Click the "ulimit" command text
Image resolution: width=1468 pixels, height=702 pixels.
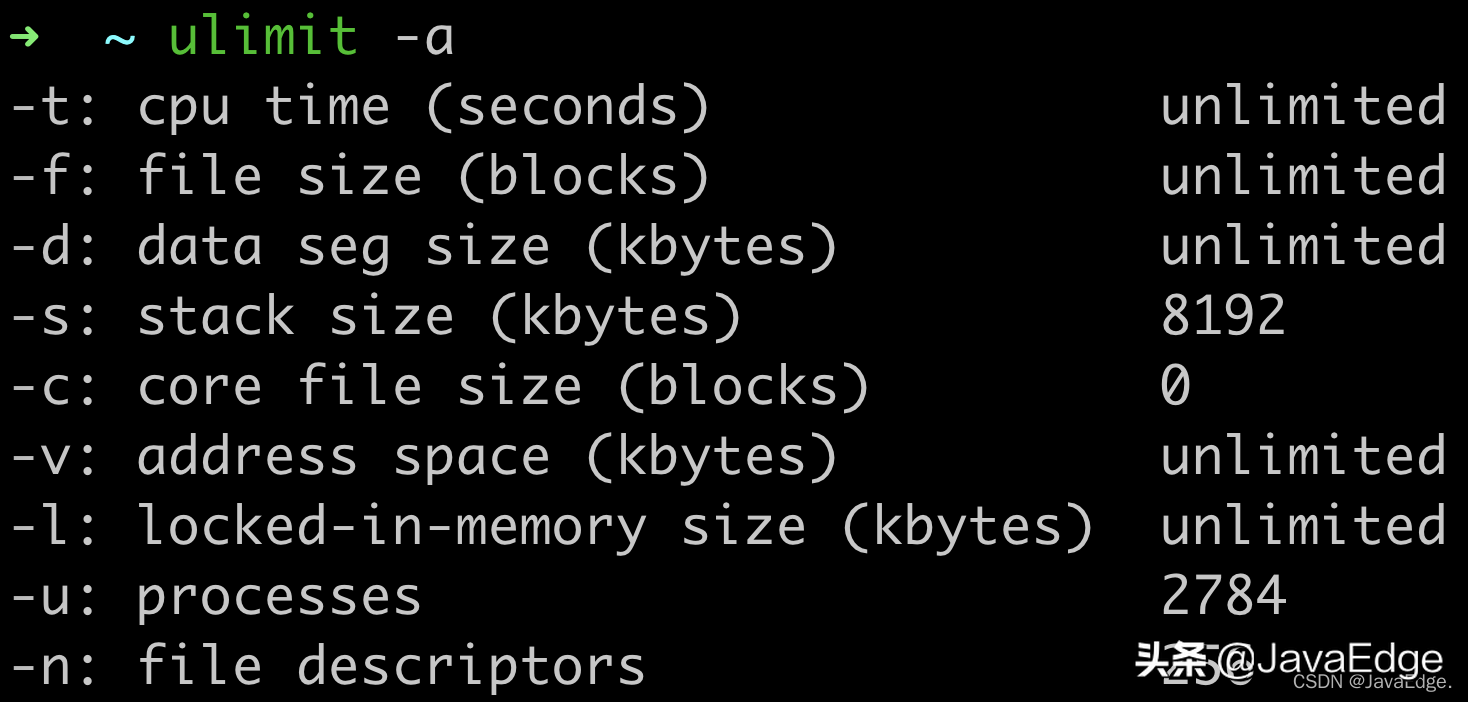[263, 37]
